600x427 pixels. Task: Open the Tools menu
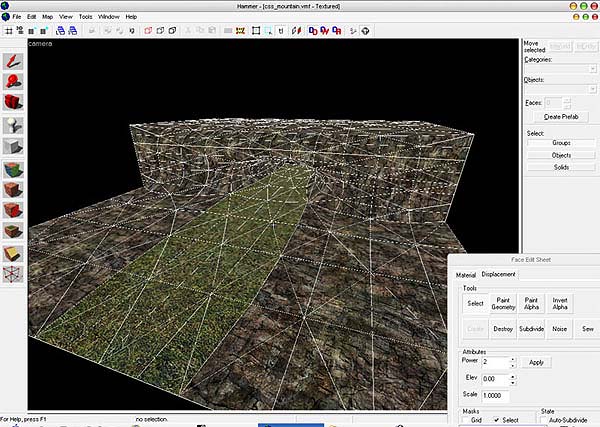[85, 17]
